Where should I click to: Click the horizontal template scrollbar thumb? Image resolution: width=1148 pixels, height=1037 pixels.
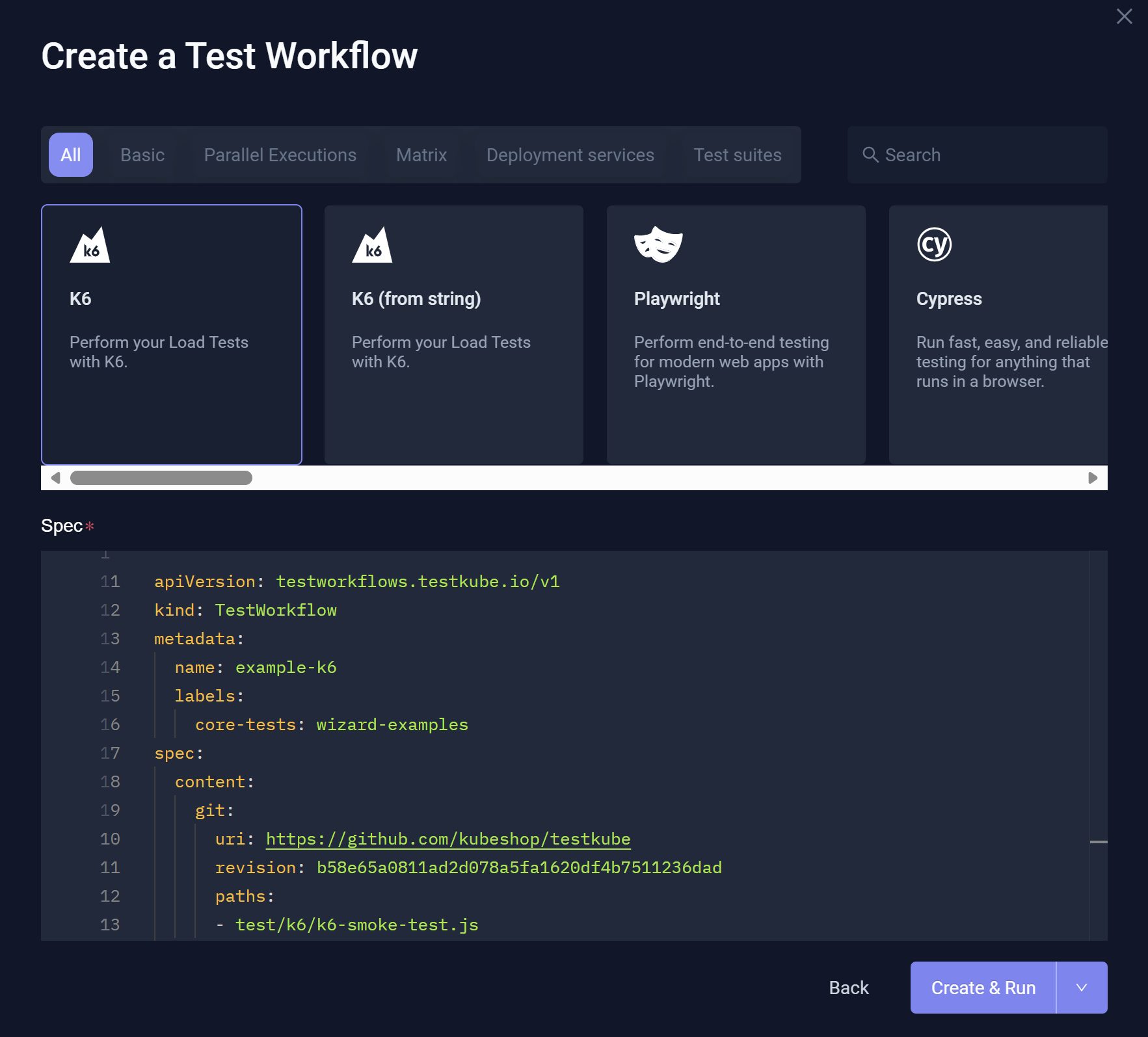point(161,478)
